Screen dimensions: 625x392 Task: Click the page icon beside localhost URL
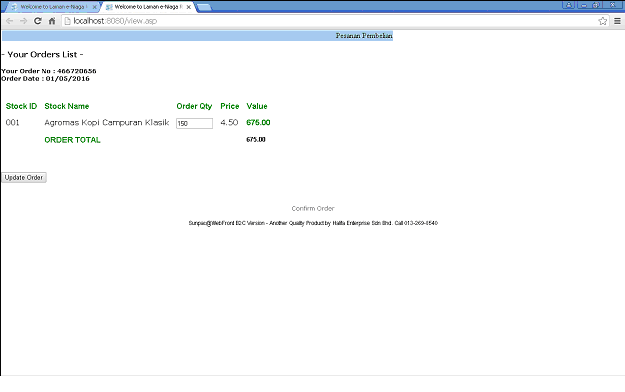67,21
